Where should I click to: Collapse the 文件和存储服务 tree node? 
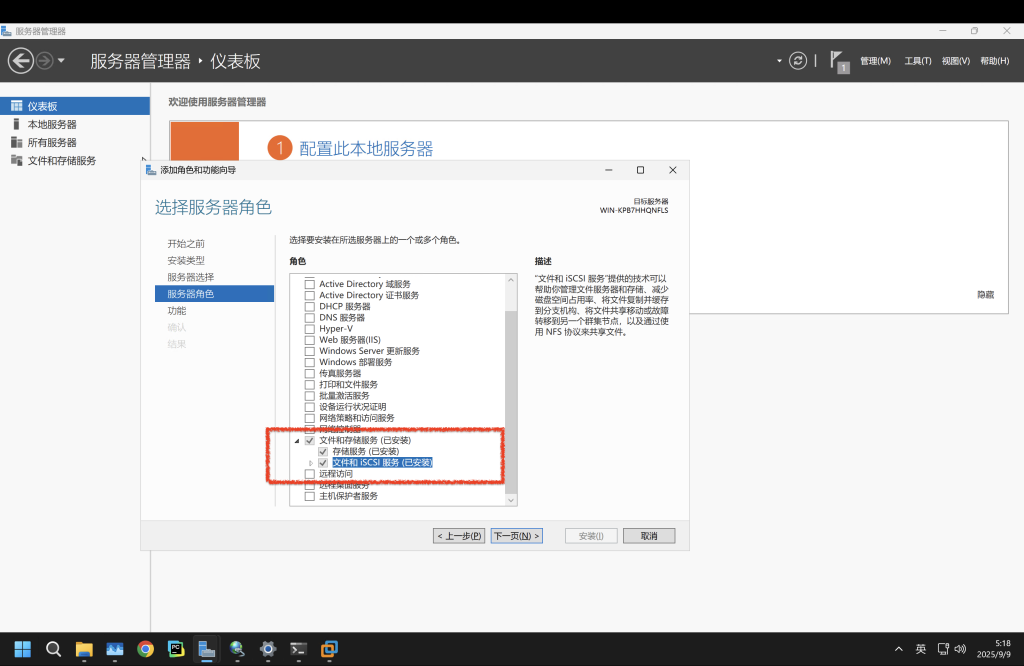[295, 440]
